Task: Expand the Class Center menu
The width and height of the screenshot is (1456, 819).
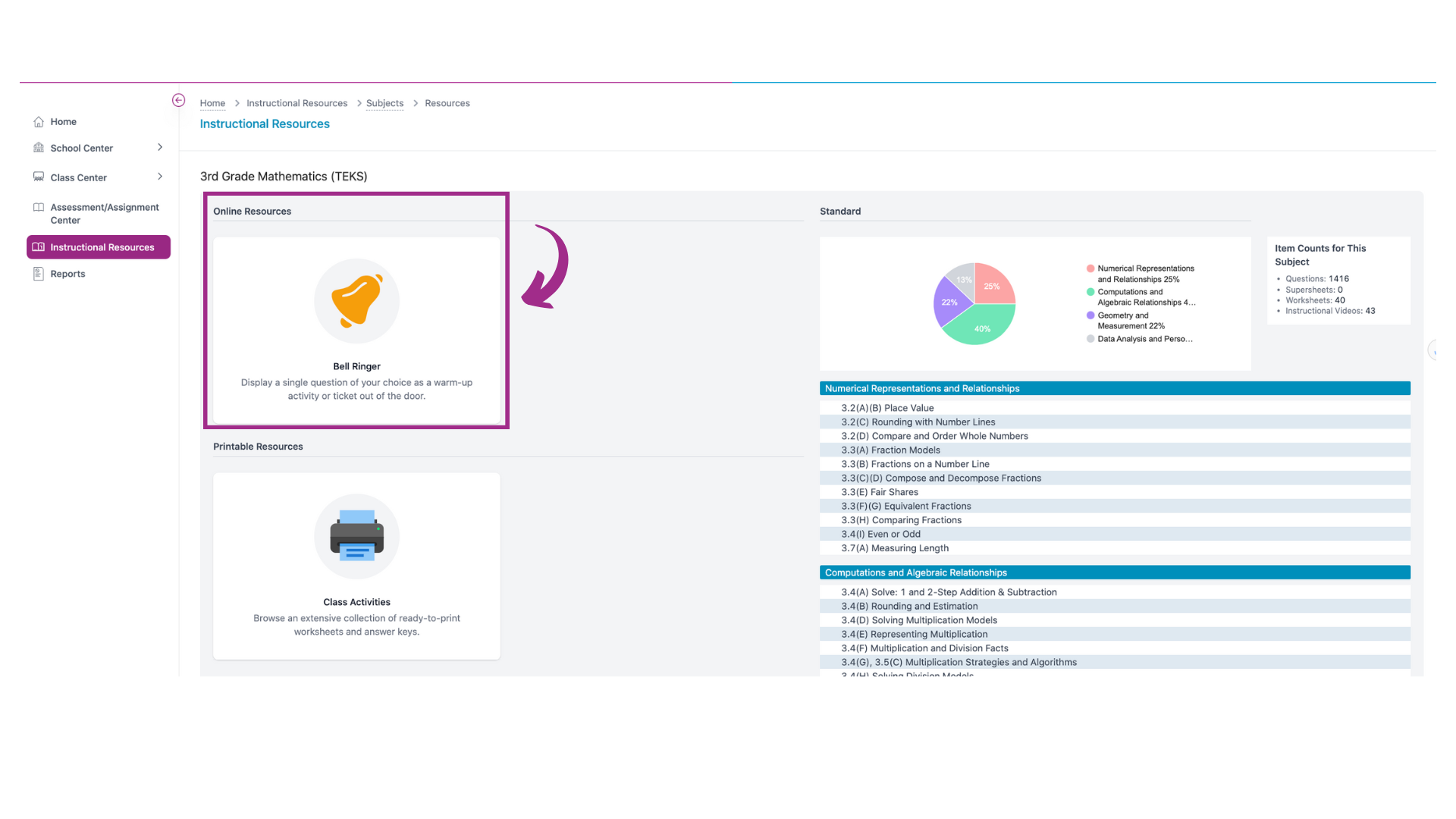Action: click(x=160, y=177)
